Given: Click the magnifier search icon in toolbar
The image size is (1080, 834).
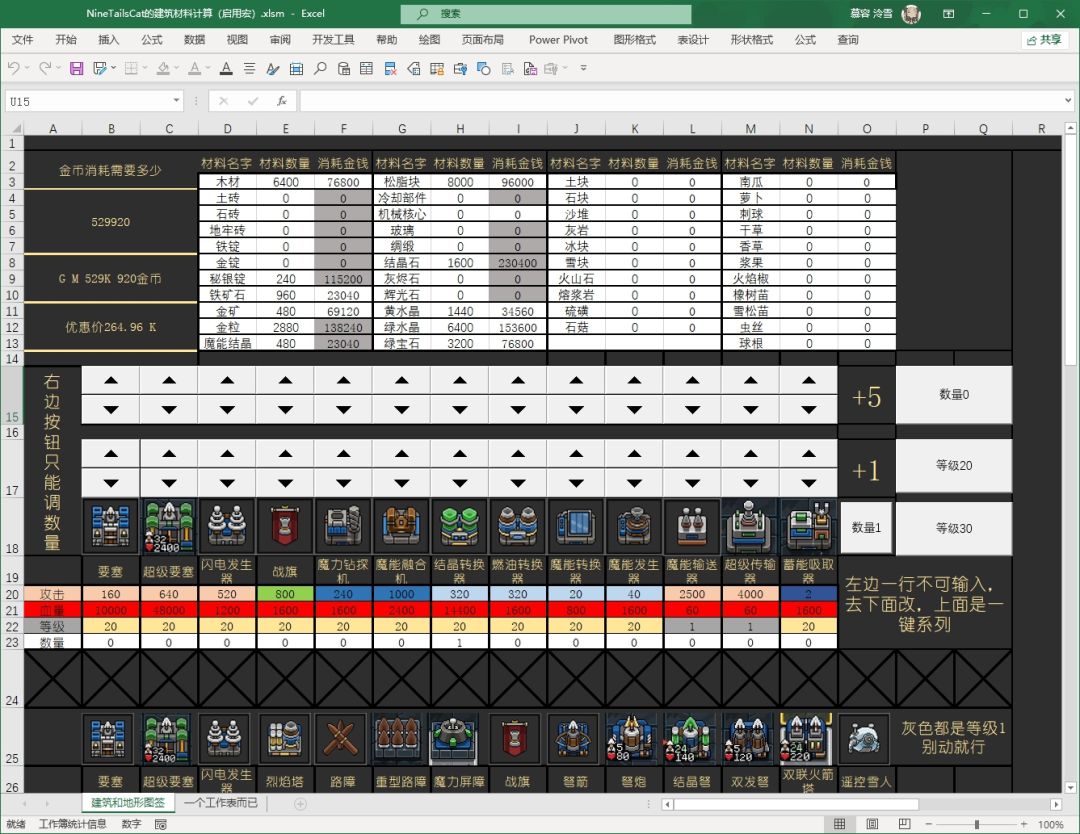Looking at the screenshot, I should pyautogui.click(x=320, y=69).
